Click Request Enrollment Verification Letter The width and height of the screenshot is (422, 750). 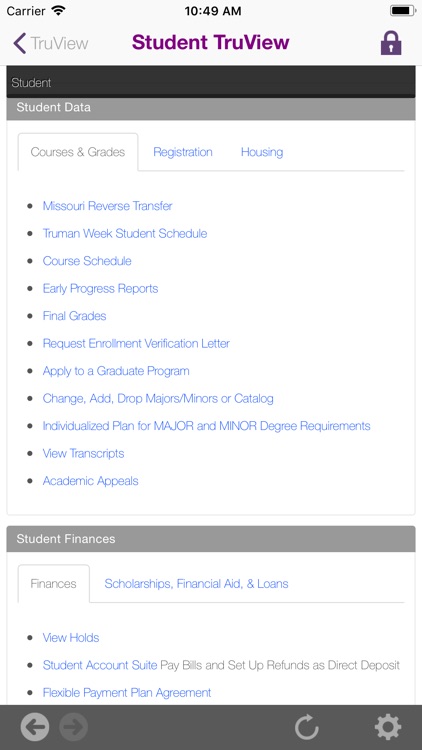tap(136, 343)
